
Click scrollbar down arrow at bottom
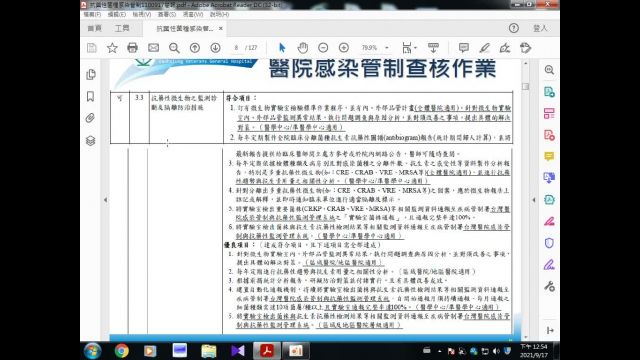(x=525, y=337)
